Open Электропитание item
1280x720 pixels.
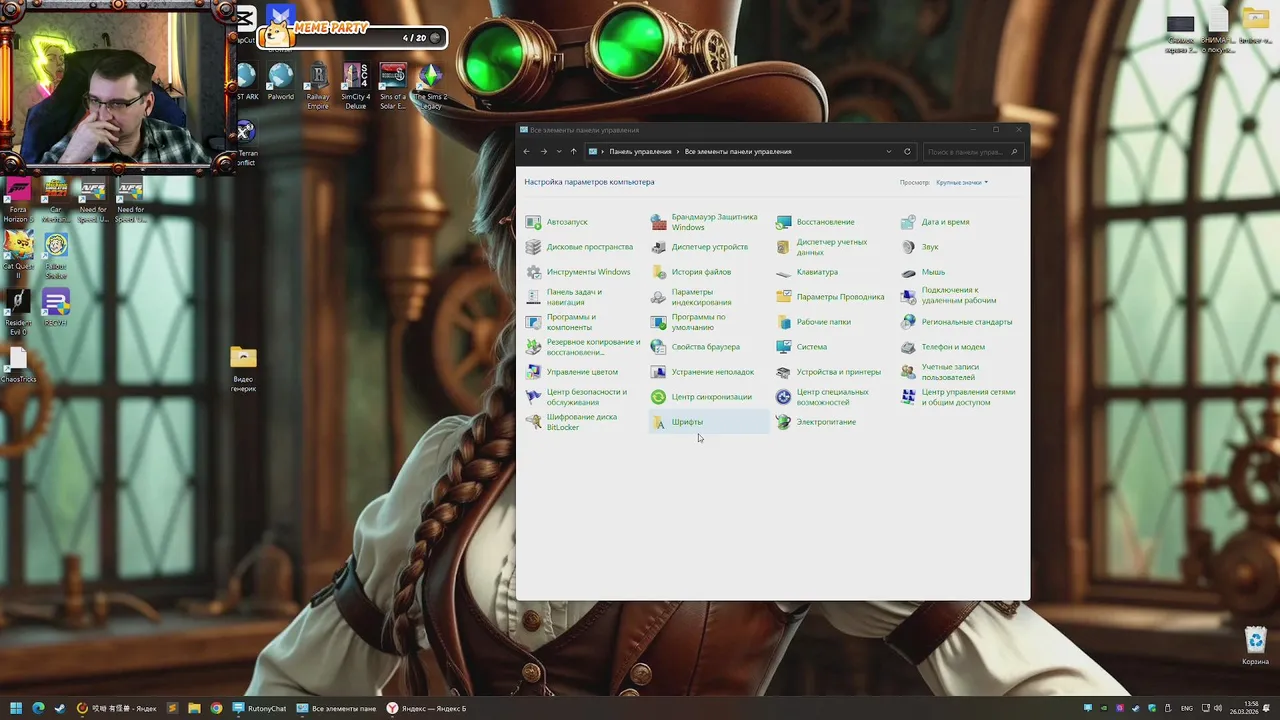(816, 422)
